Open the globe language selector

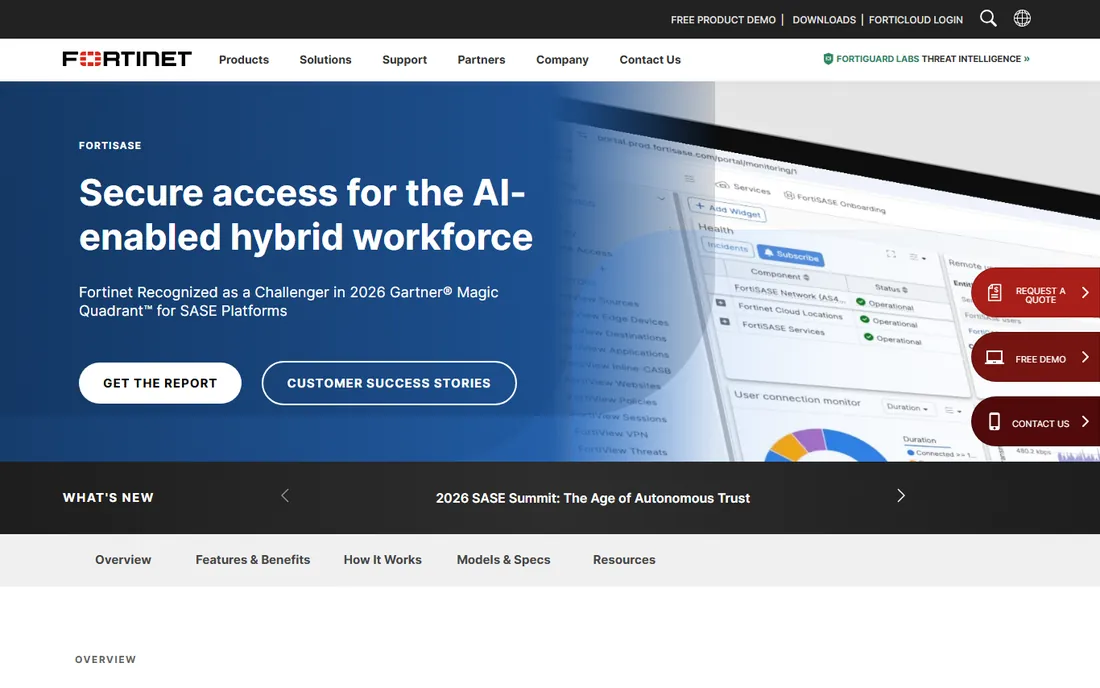1022,18
